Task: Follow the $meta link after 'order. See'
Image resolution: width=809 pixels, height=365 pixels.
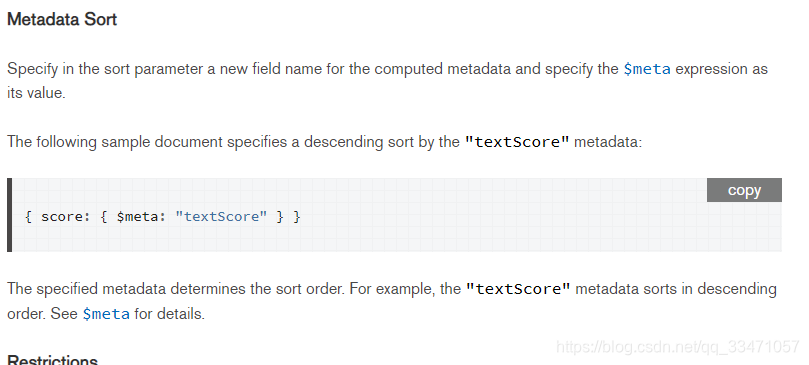Action: tap(106, 314)
